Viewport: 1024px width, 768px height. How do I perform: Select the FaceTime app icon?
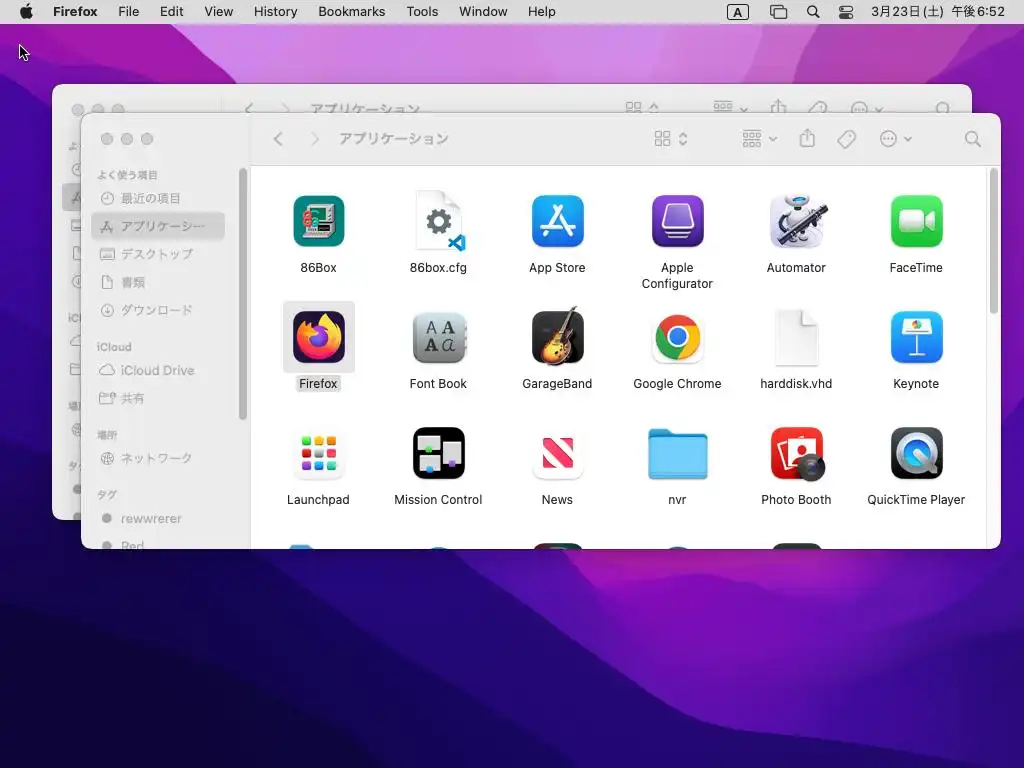[916, 221]
